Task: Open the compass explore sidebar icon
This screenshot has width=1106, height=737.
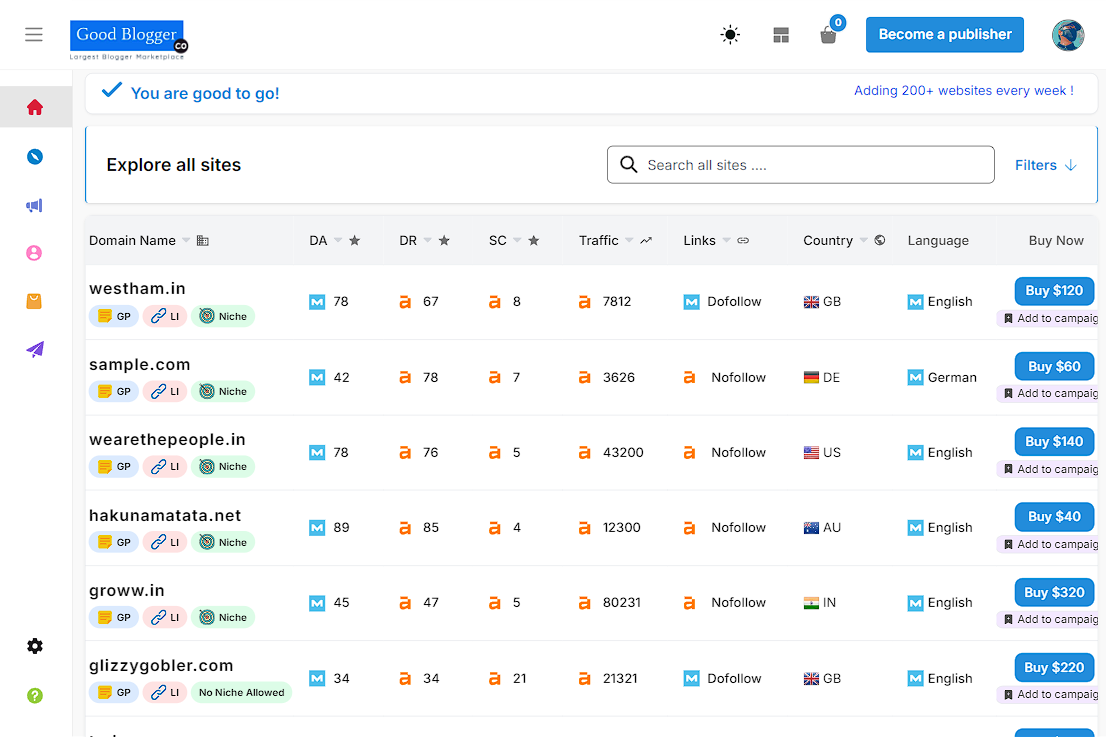Action: pos(35,157)
